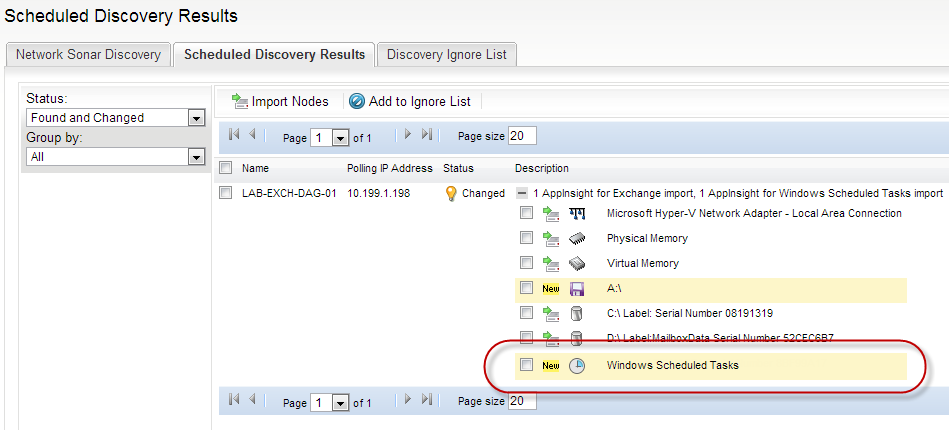Toggle the select-all checkbox in header
Screen dimensions: 949x430
tap(225, 168)
